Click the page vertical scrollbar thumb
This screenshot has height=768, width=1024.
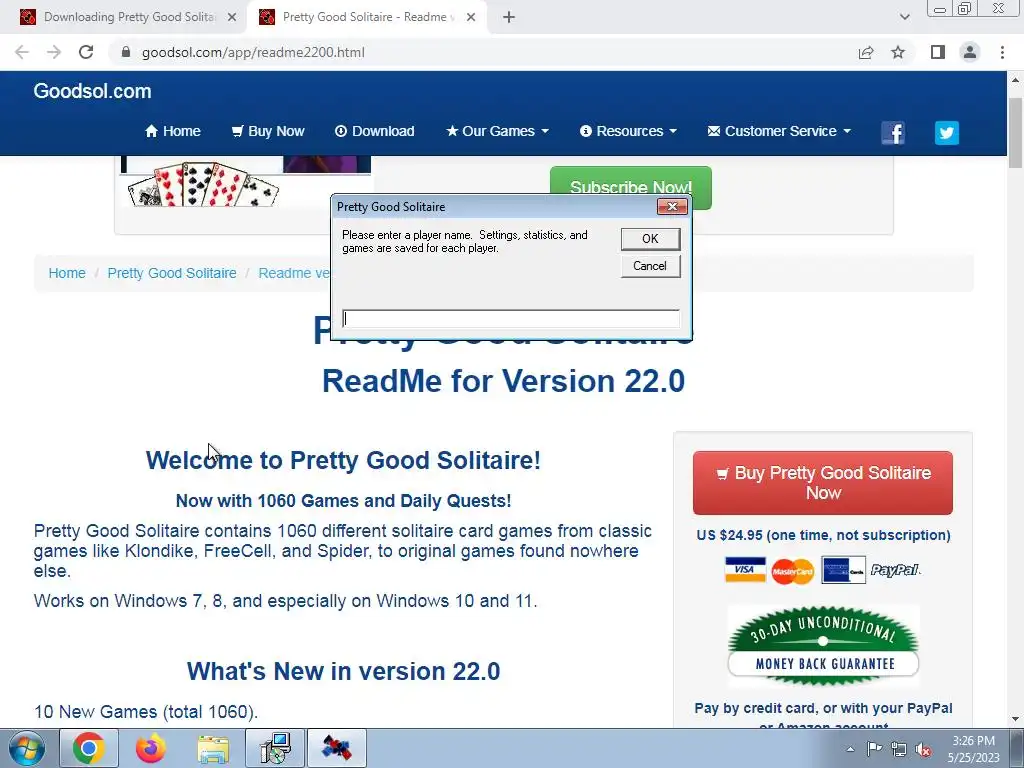(x=1015, y=133)
